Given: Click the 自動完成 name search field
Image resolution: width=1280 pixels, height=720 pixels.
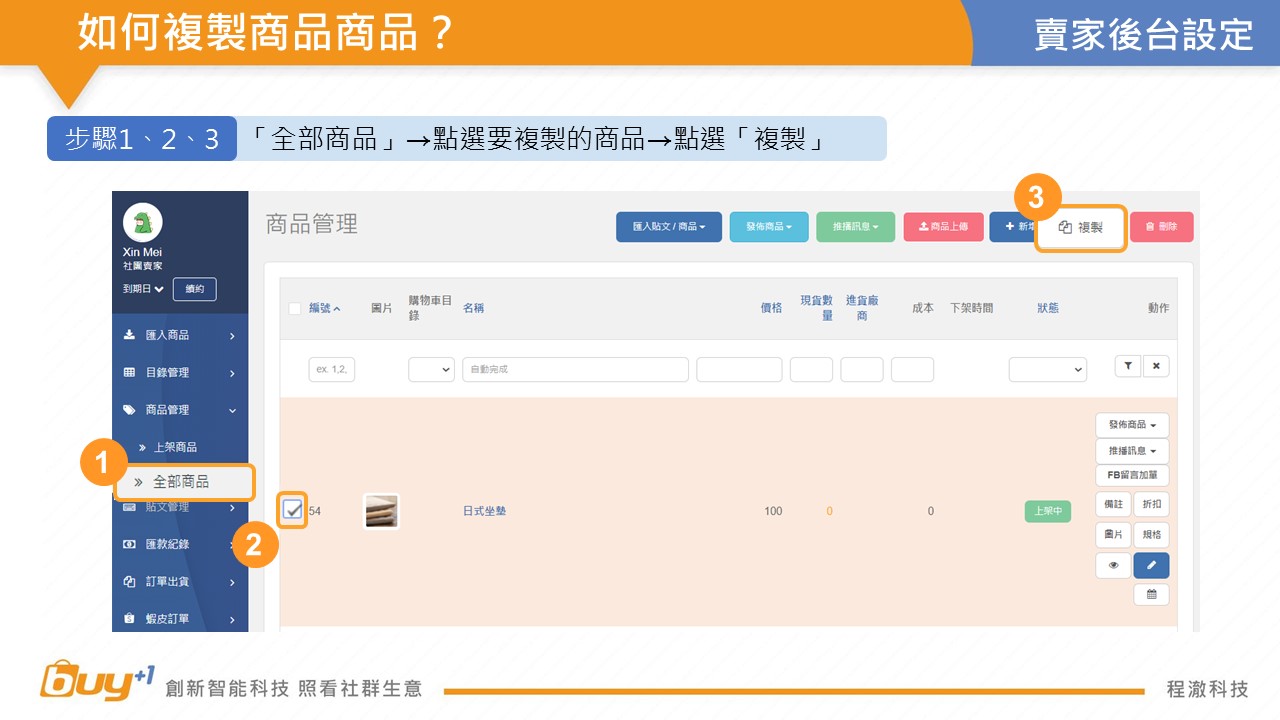Looking at the screenshot, I should pos(575,369).
